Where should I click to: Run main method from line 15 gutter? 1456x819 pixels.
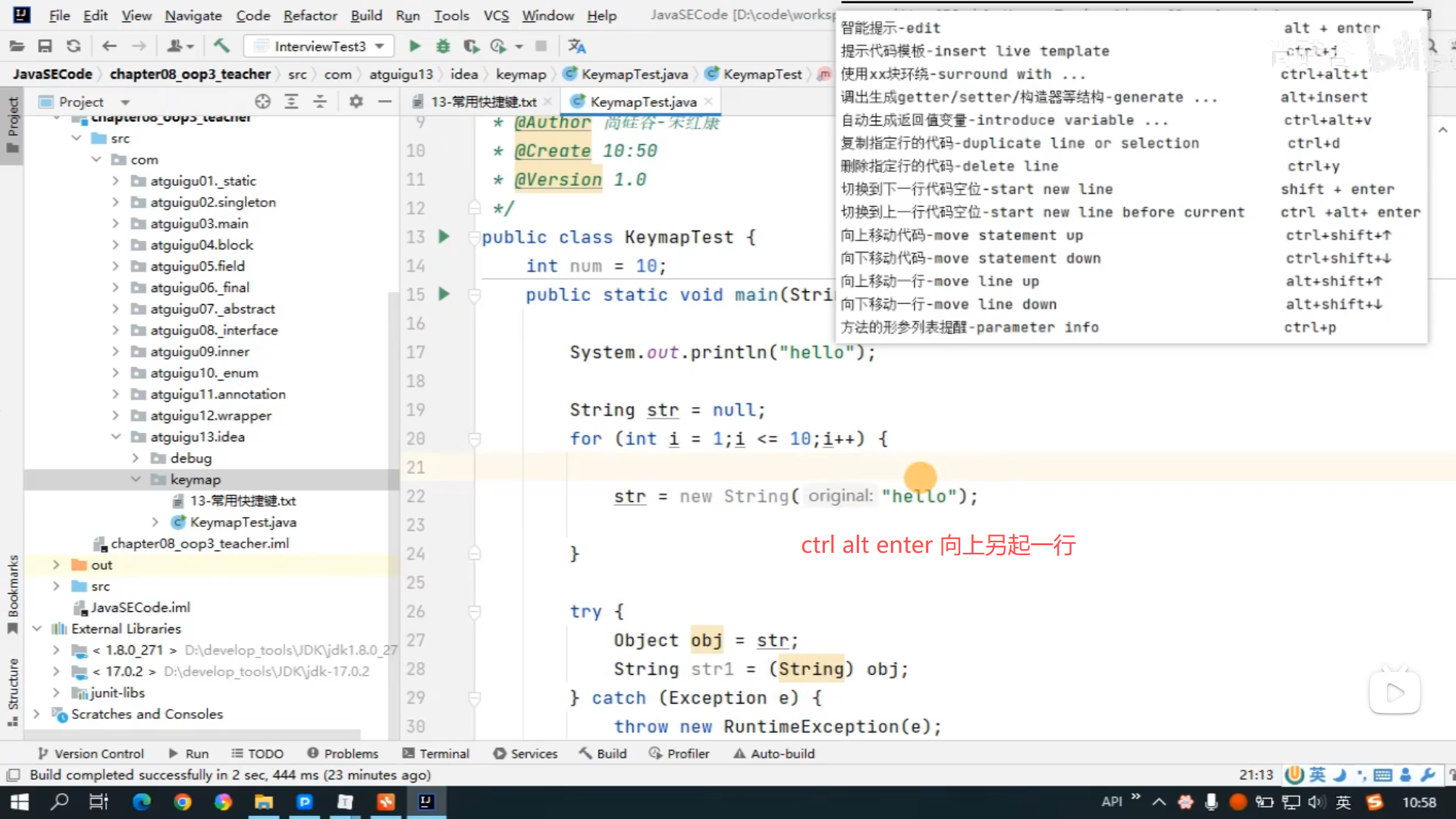click(444, 294)
